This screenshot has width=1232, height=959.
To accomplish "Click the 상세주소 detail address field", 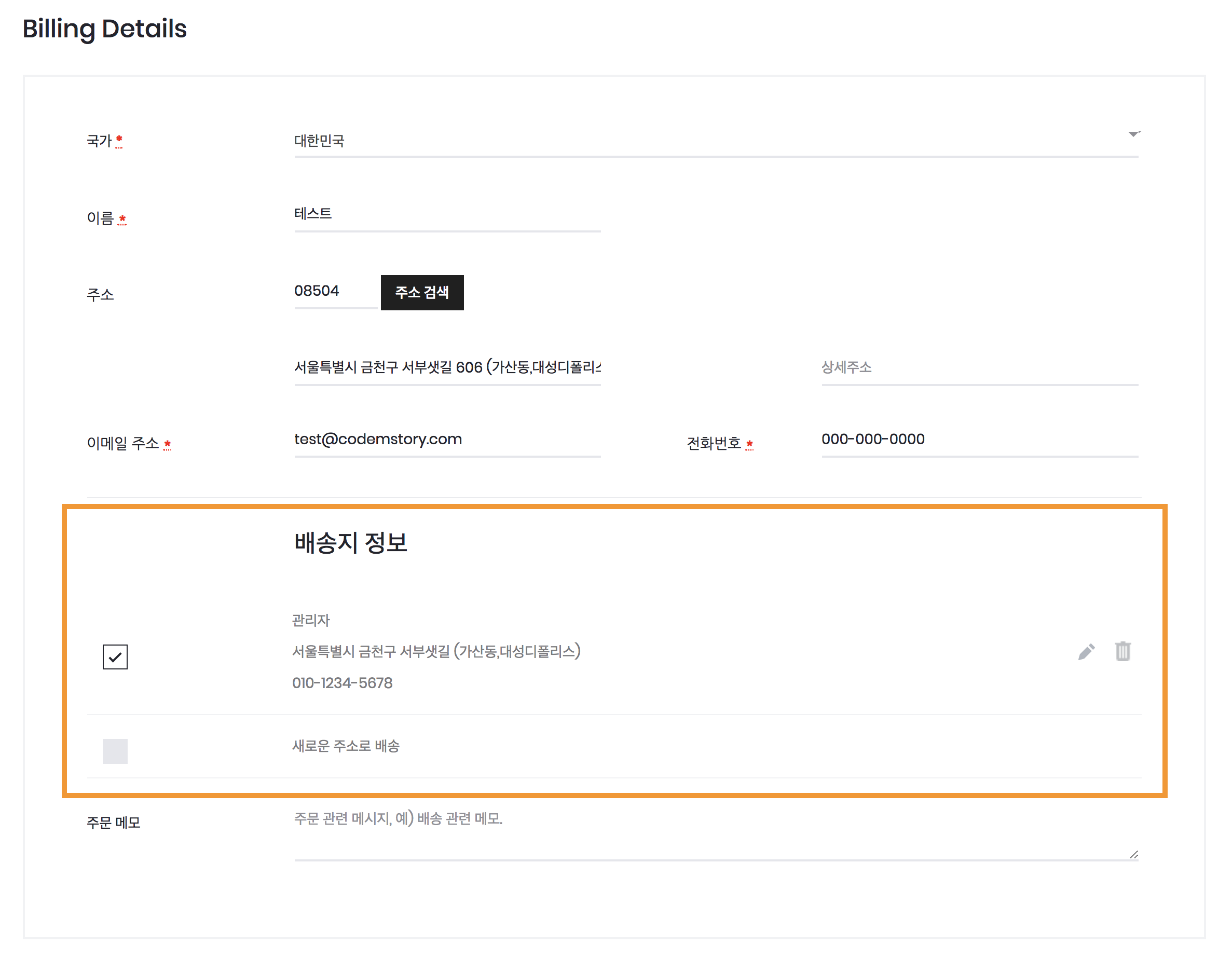I will click(x=979, y=368).
